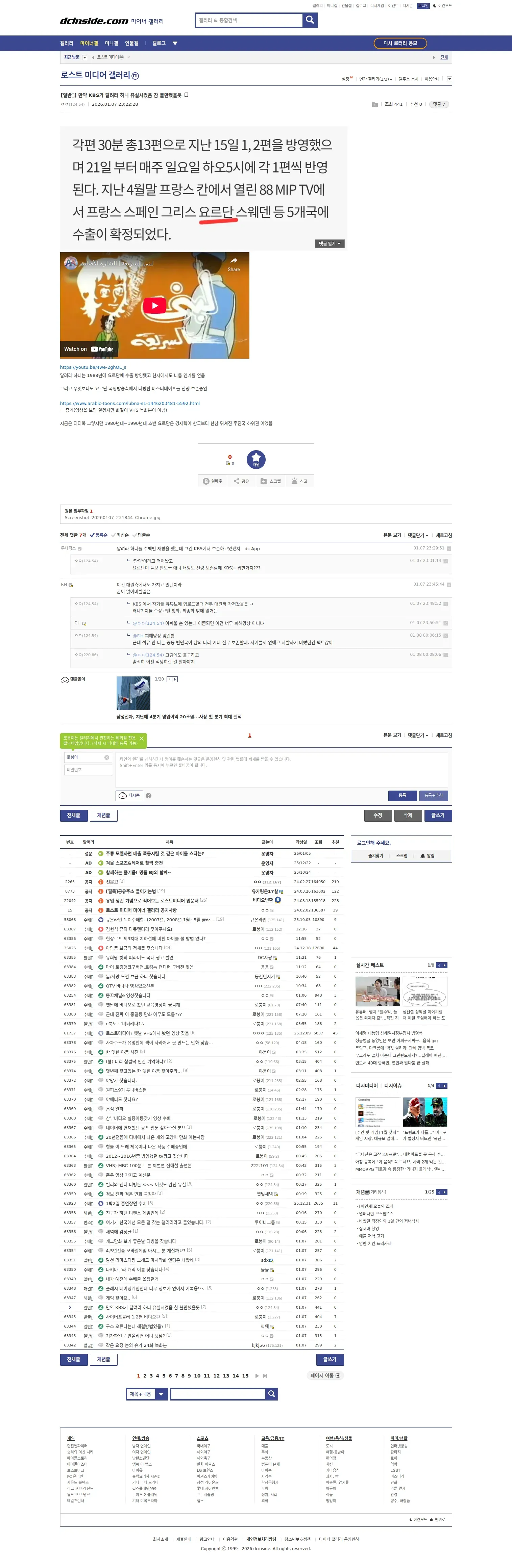Viewport: 512px width, 1568px height.
Task: Click the upper 새로고침 refresh comments link
Action: (444, 535)
